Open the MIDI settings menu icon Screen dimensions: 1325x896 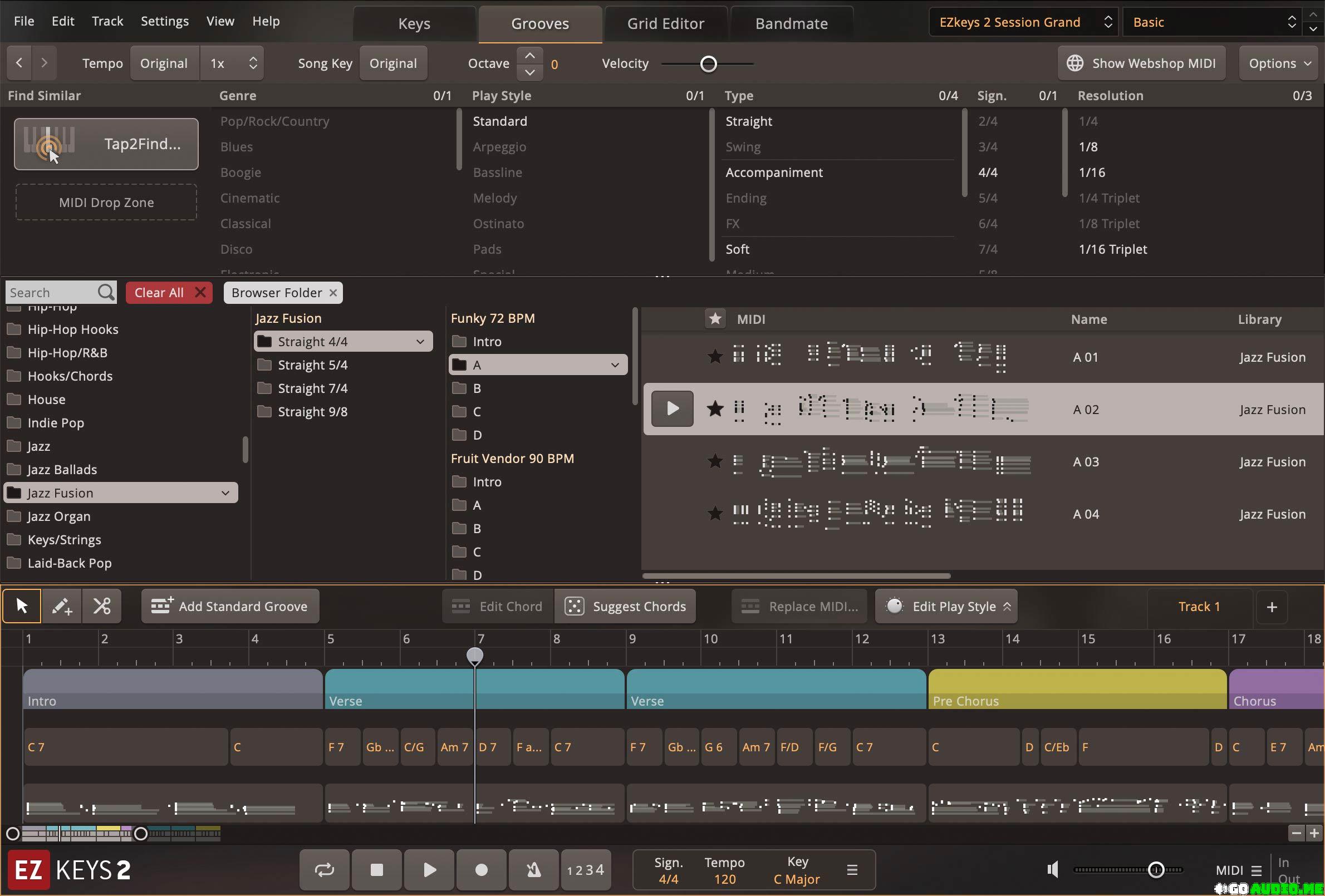pos(1256,870)
